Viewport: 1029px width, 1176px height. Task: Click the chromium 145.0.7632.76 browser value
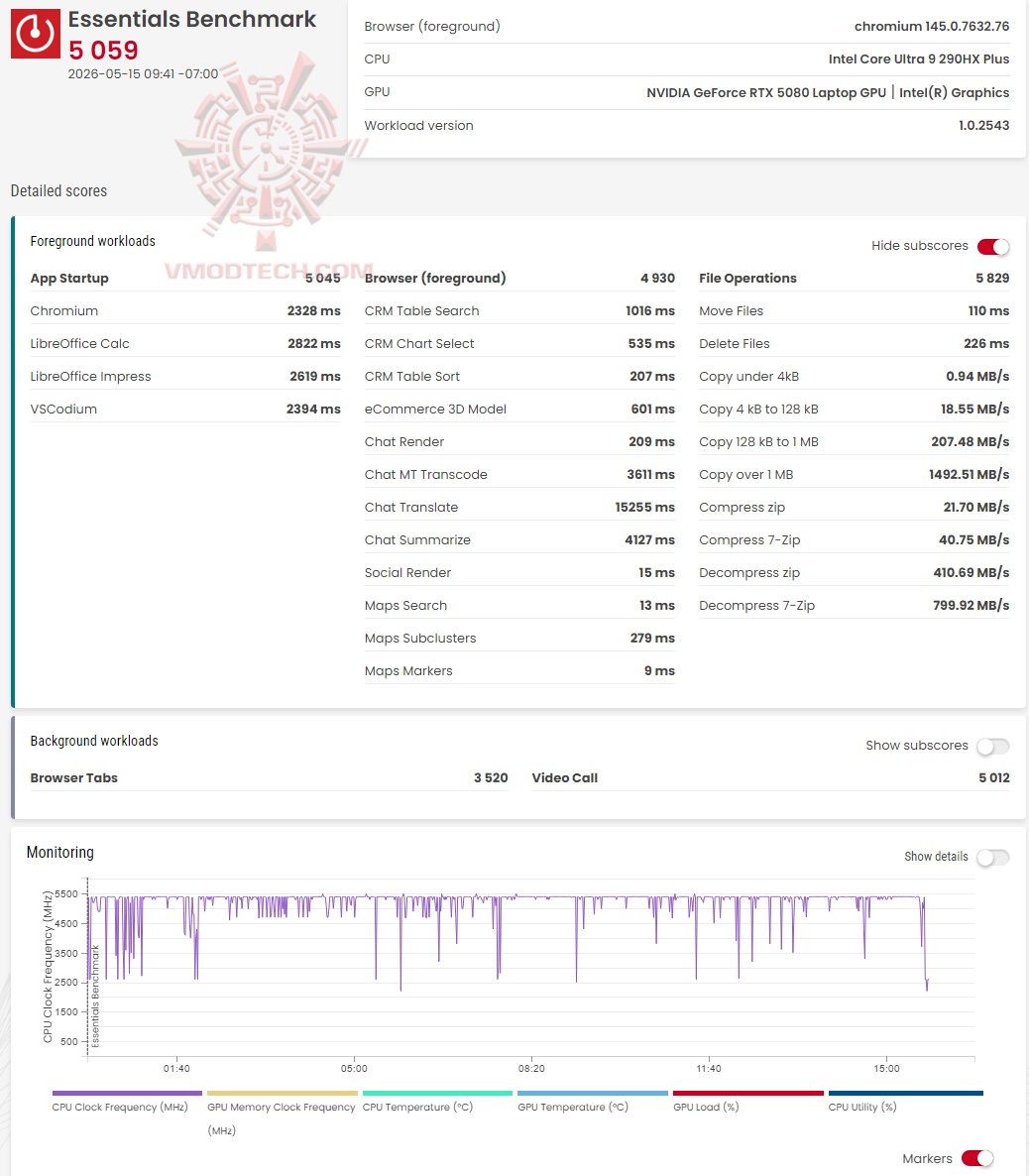coord(932,26)
